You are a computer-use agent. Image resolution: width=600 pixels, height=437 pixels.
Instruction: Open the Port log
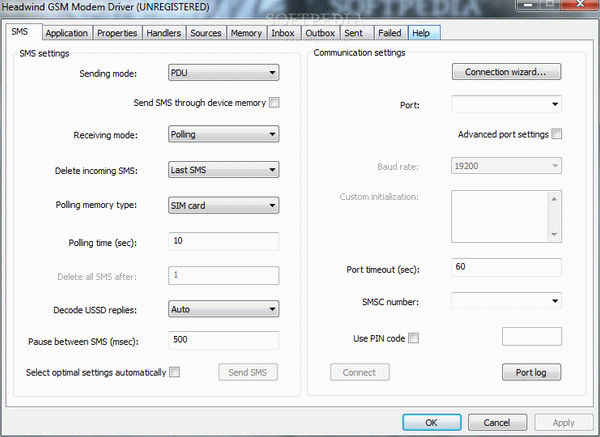pyautogui.click(x=532, y=372)
